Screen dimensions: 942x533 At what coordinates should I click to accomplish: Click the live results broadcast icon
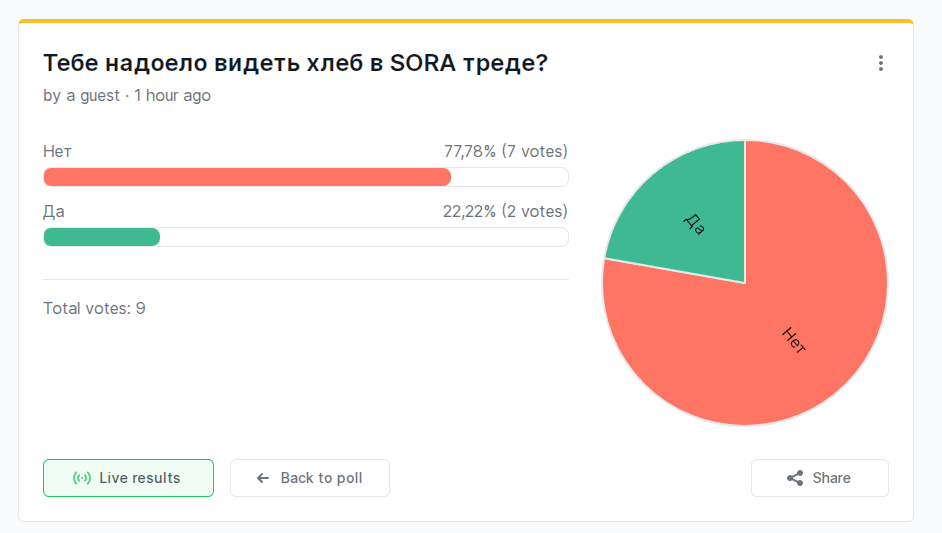tap(82, 478)
